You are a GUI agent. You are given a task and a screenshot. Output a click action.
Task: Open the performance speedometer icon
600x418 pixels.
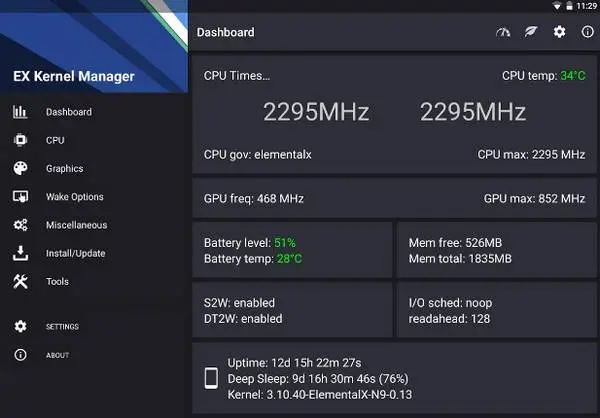tap(503, 32)
